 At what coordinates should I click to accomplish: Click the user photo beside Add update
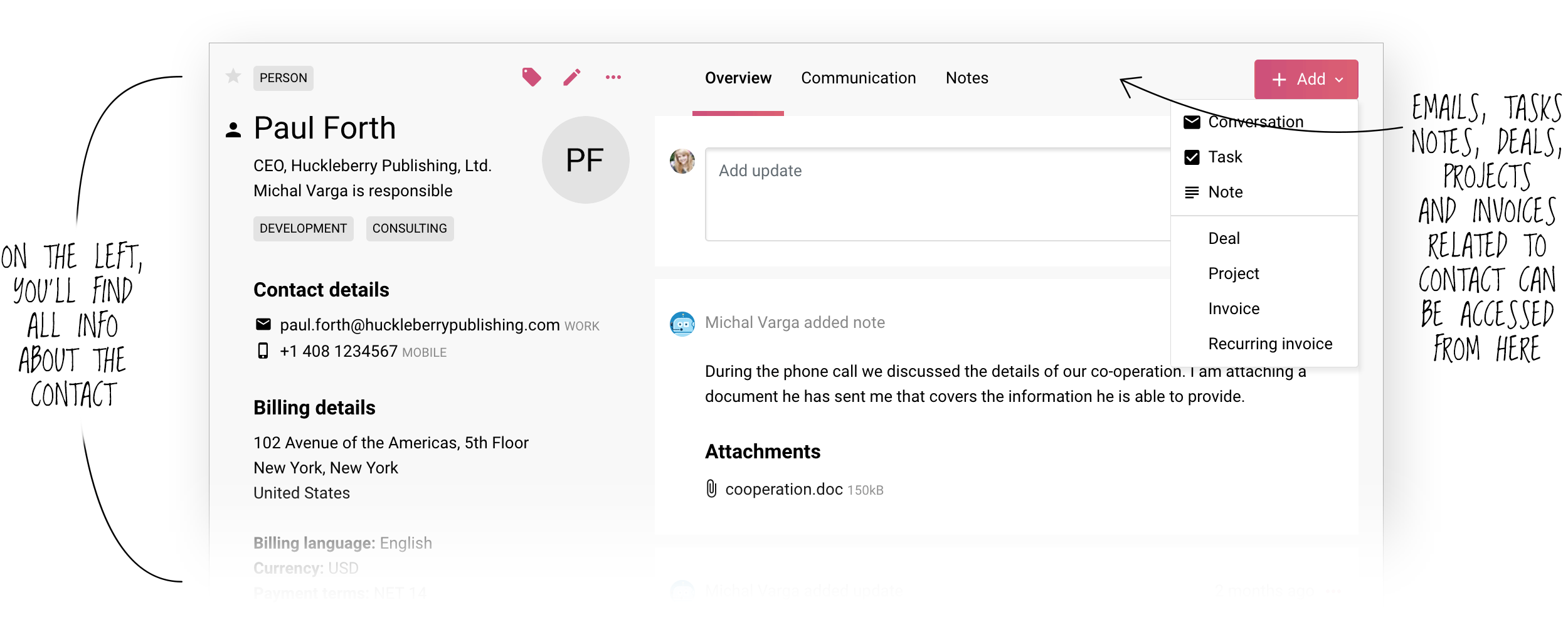(682, 161)
